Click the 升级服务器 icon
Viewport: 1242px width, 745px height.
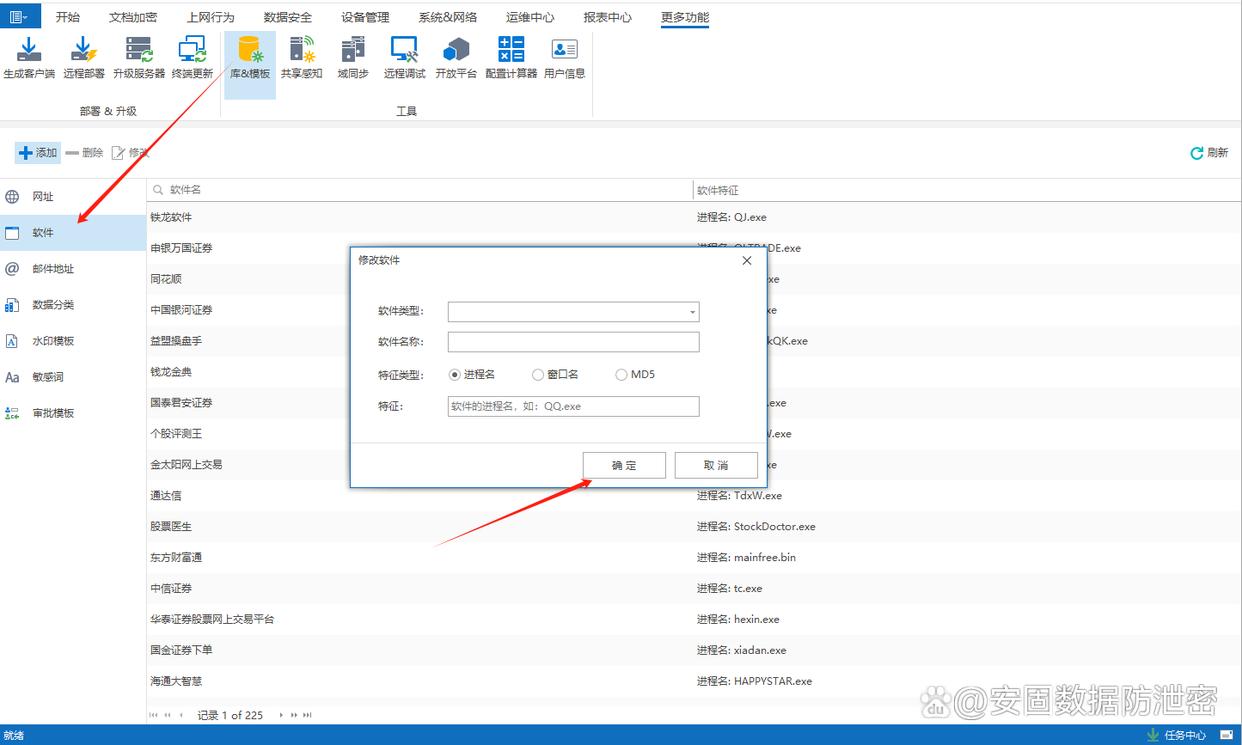point(139,57)
